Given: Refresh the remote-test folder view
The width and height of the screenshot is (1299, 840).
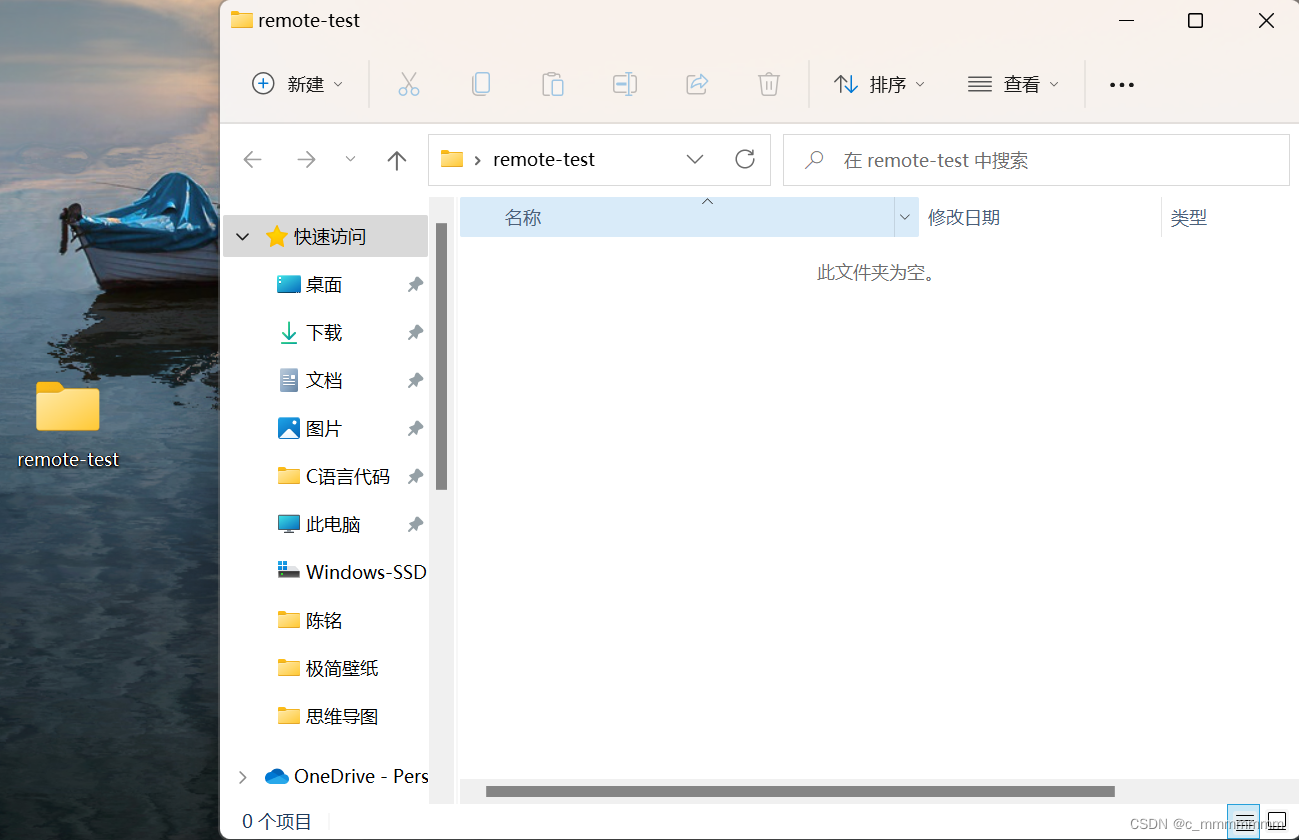Looking at the screenshot, I should [x=745, y=159].
